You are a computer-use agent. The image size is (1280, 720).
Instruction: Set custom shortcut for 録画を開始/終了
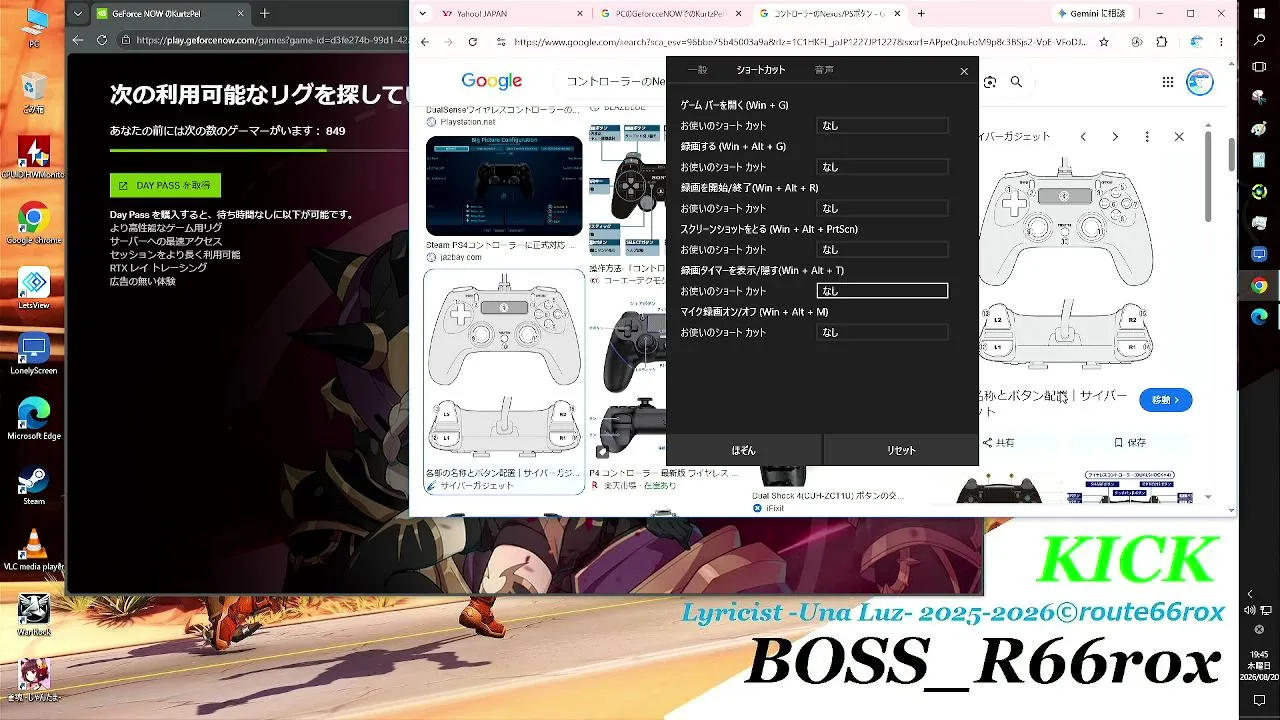(x=882, y=208)
